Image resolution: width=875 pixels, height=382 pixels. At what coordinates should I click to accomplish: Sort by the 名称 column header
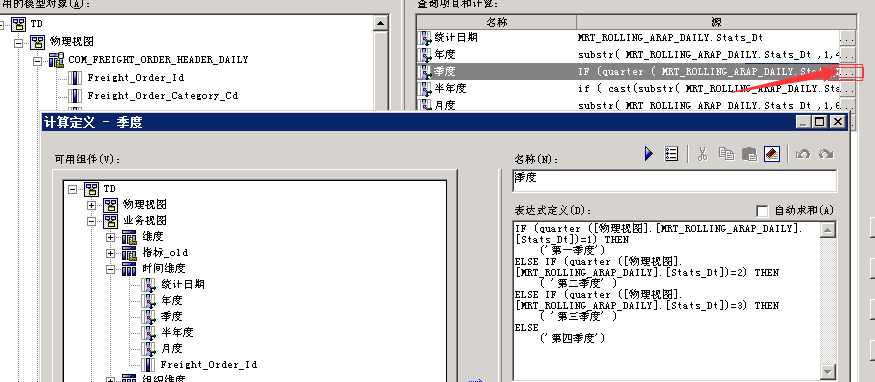(496, 22)
